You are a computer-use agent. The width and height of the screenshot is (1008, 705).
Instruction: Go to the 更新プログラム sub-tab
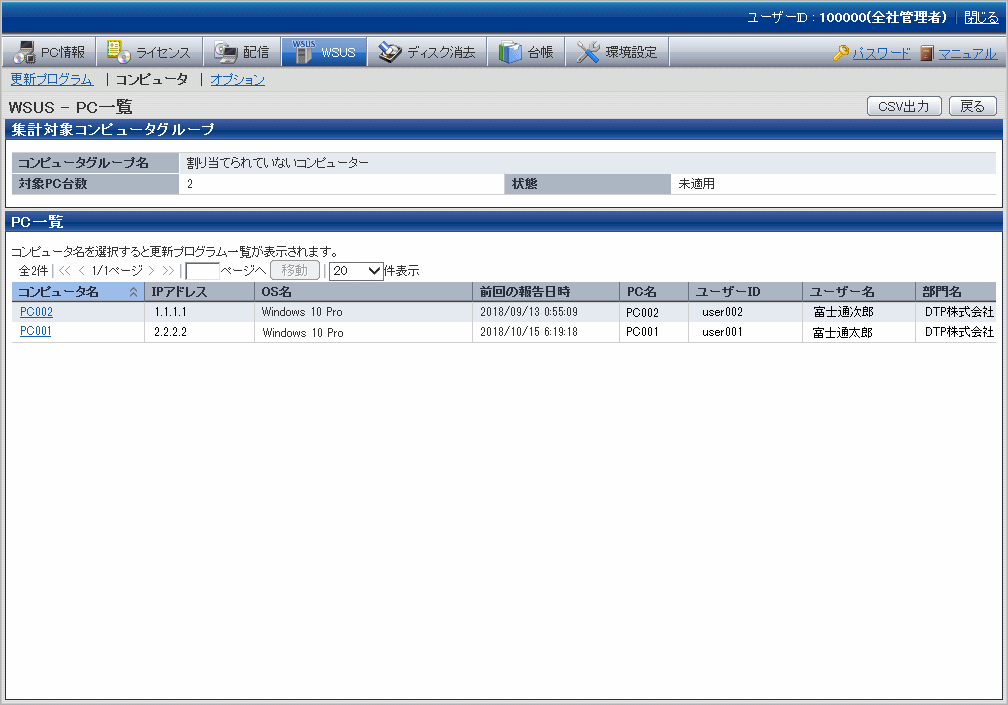point(52,80)
